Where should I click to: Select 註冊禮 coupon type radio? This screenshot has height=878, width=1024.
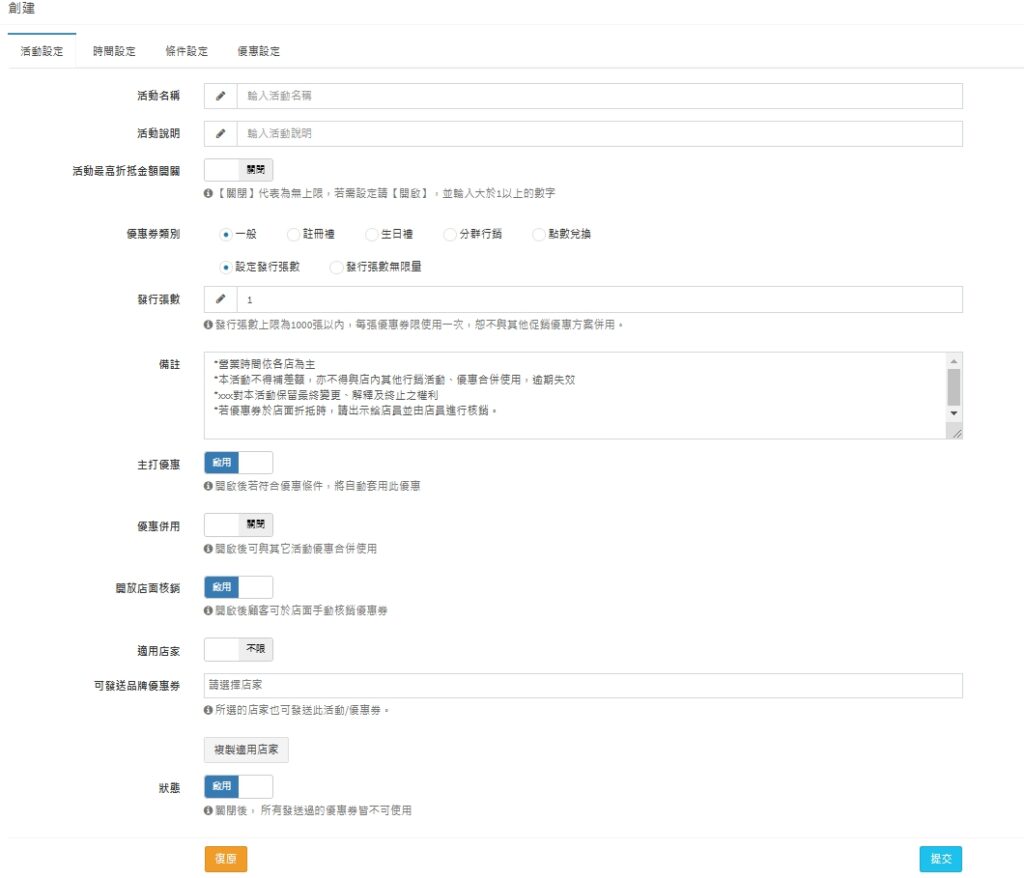(x=294, y=234)
